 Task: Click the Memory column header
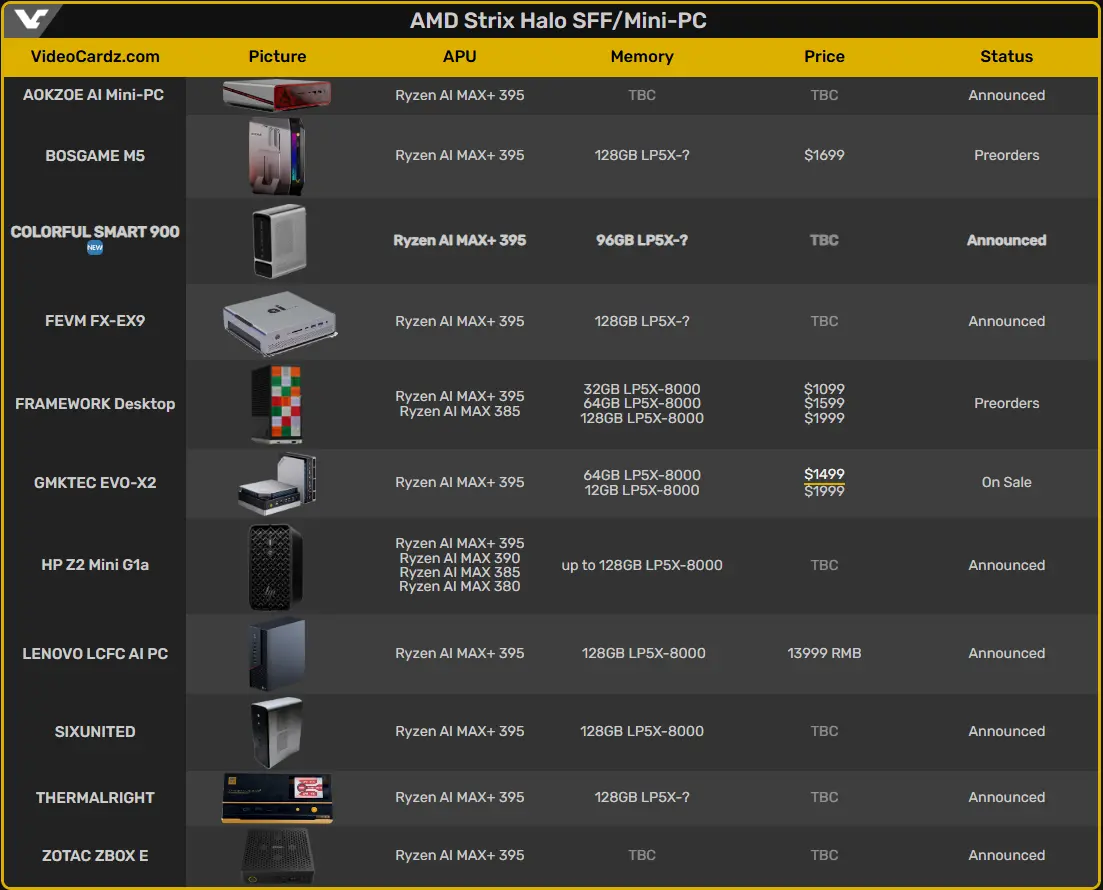click(642, 56)
